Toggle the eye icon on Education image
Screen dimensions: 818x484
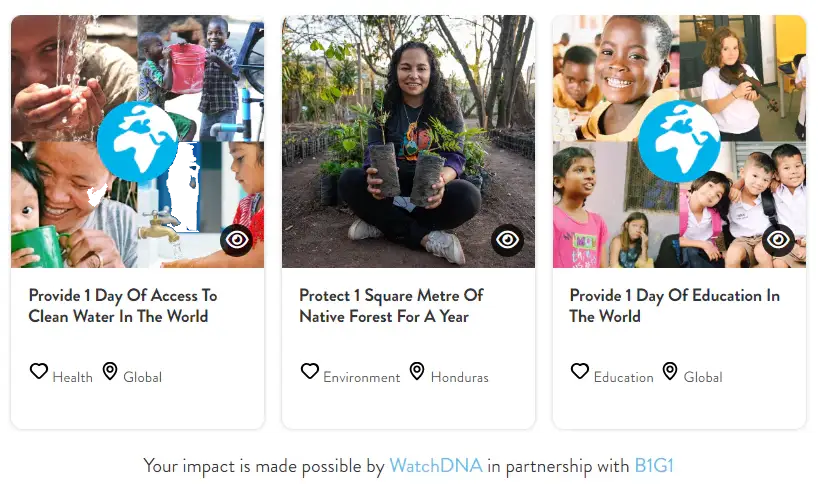[x=778, y=240]
